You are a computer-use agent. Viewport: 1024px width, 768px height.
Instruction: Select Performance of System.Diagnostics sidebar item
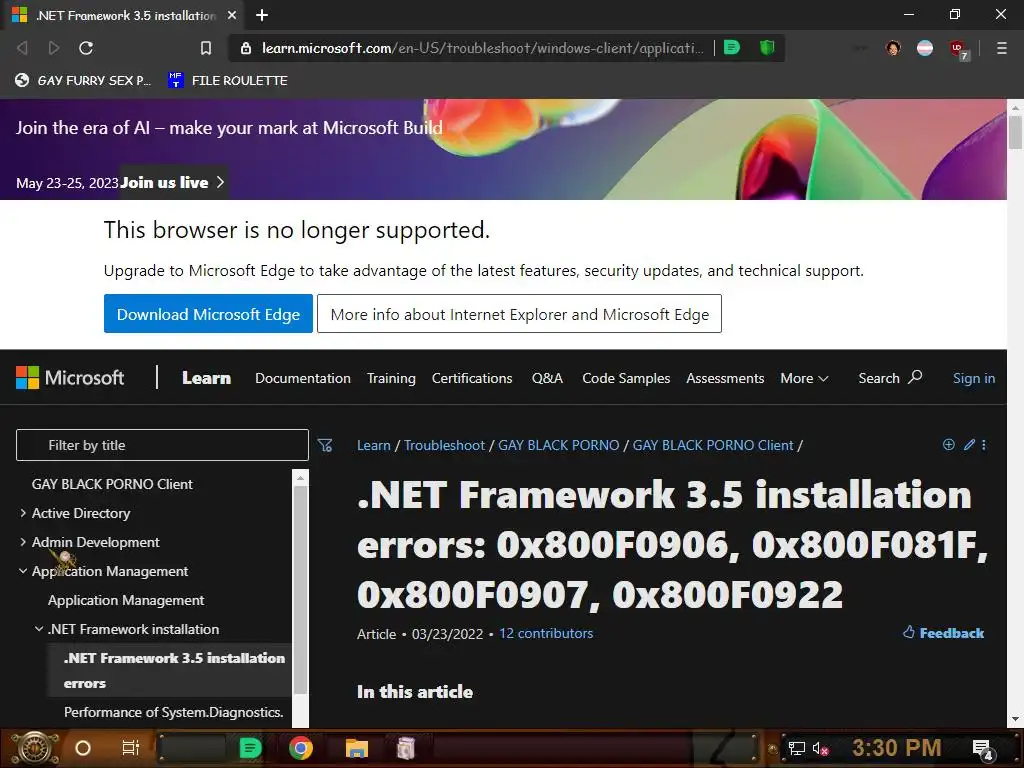pyautogui.click(x=174, y=712)
